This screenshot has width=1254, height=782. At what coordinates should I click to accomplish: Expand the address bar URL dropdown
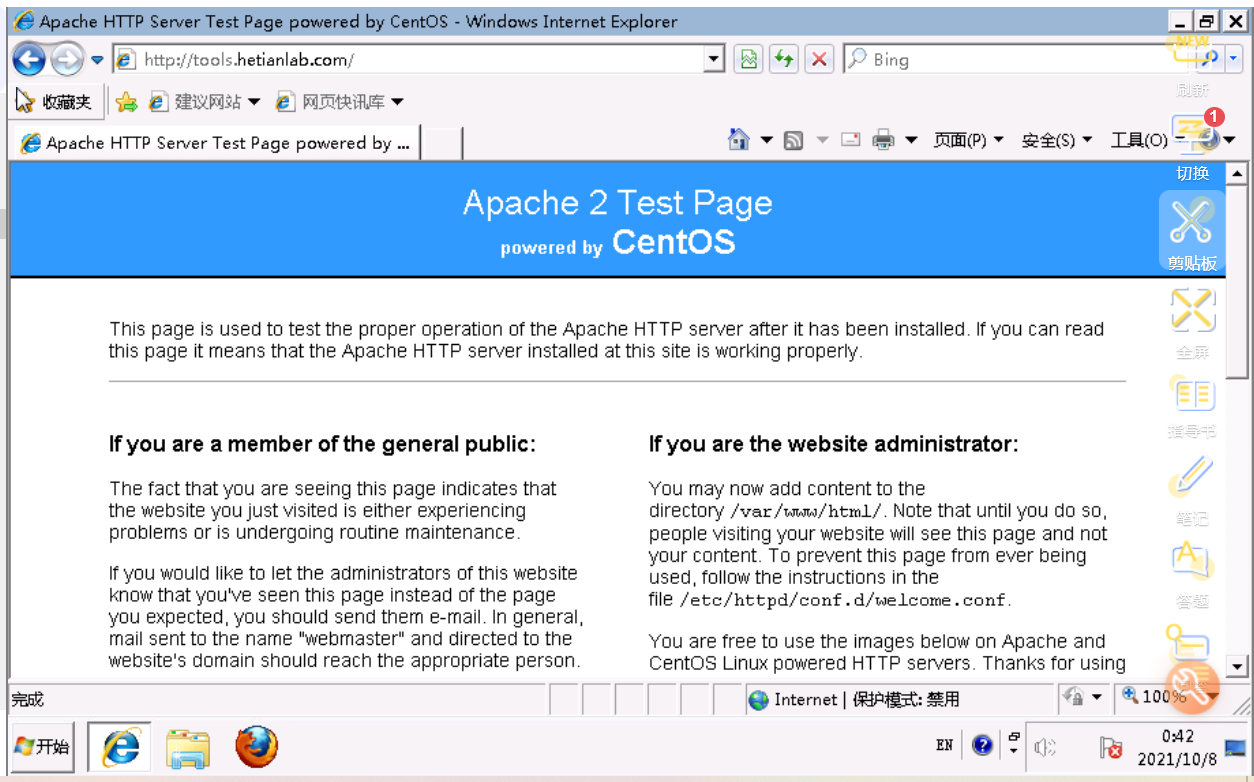click(714, 60)
